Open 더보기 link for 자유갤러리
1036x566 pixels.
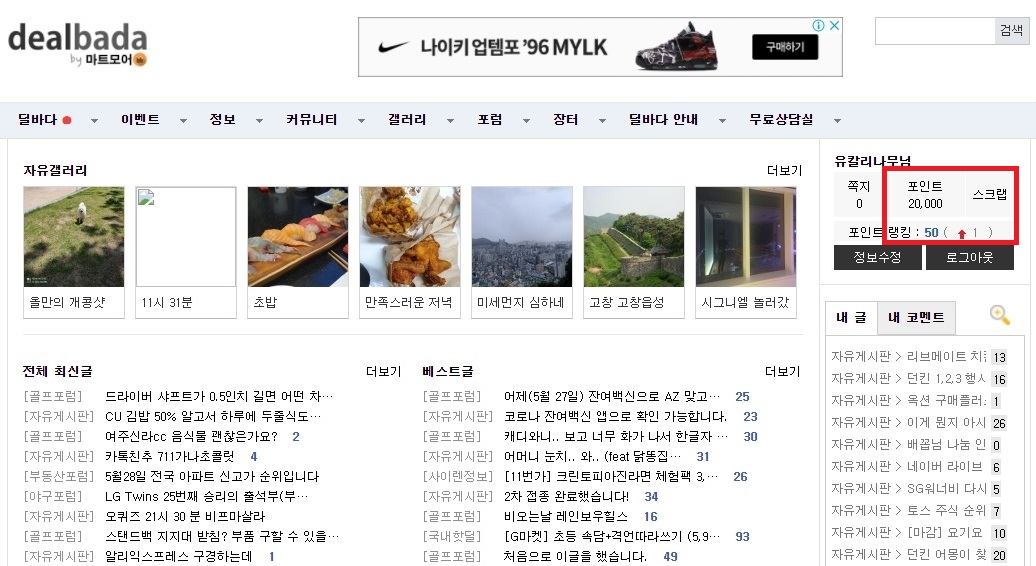click(783, 171)
